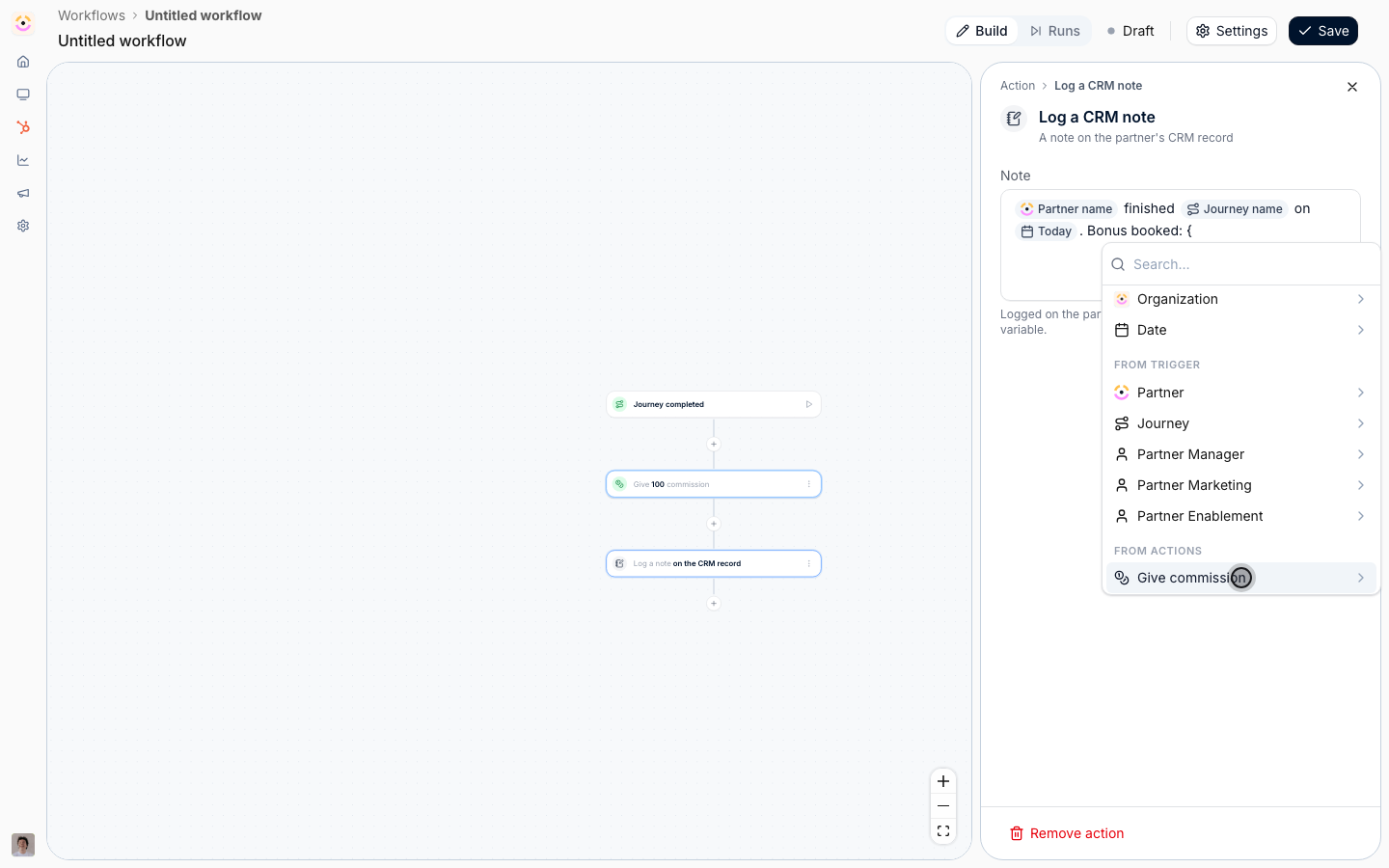Close the Log a CRM note panel
This screenshot has height=868, width=1389.
click(x=1352, y=87)
